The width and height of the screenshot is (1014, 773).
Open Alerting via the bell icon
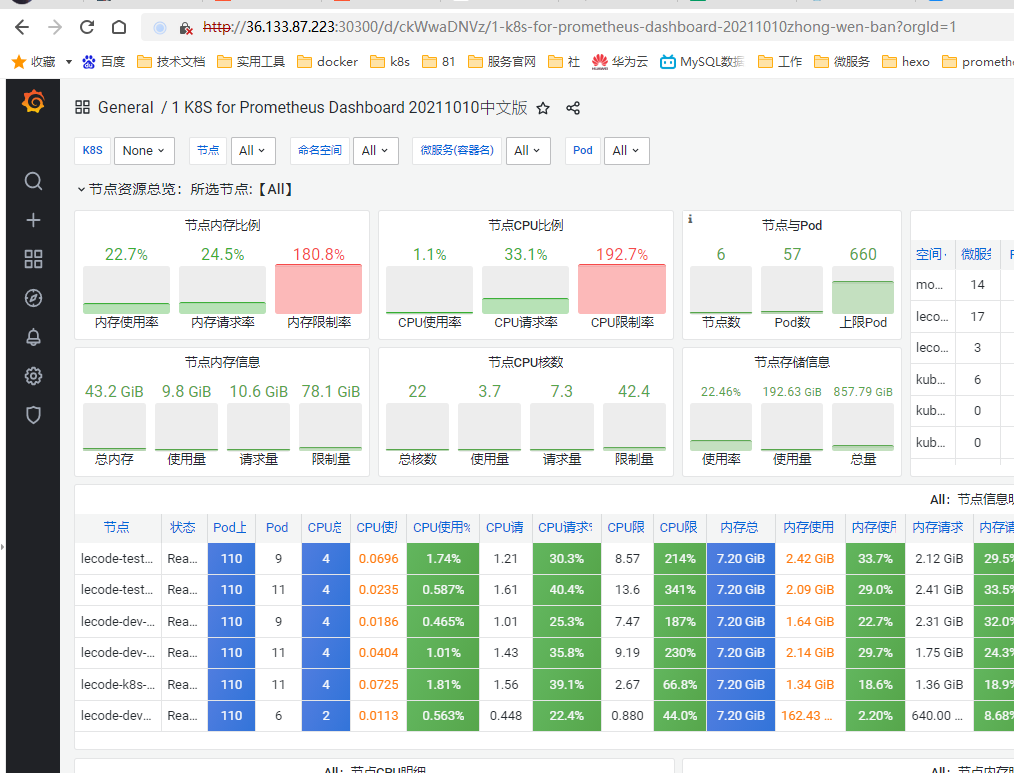pyautogui.click(x=33, y=337)
